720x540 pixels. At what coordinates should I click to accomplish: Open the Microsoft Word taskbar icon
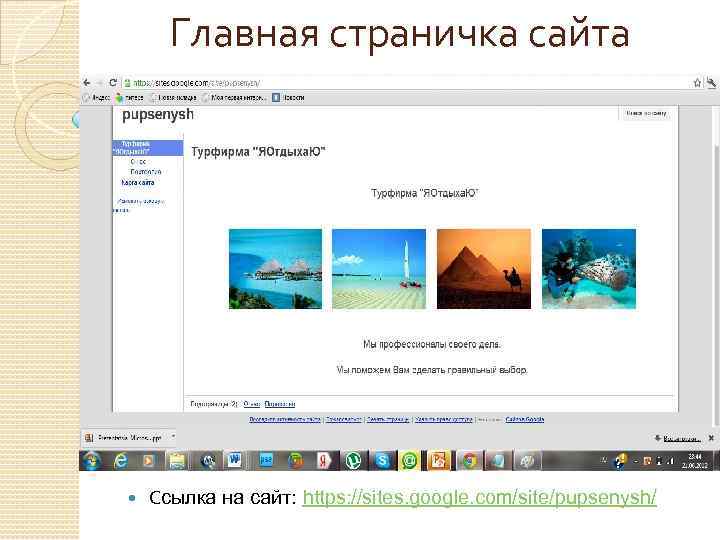point(235,460)
